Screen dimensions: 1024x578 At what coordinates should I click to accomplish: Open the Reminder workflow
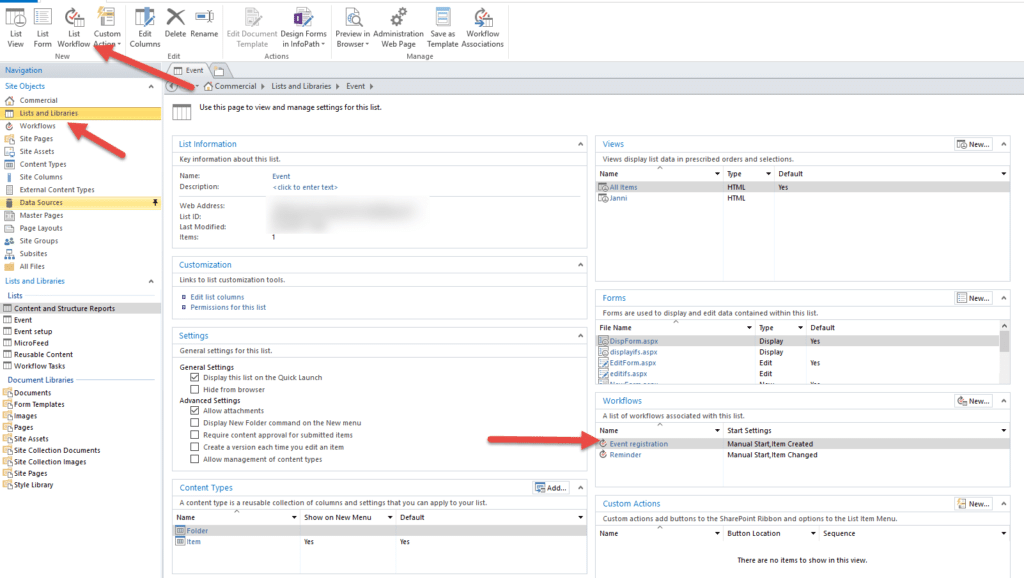[x=625, y=455]
